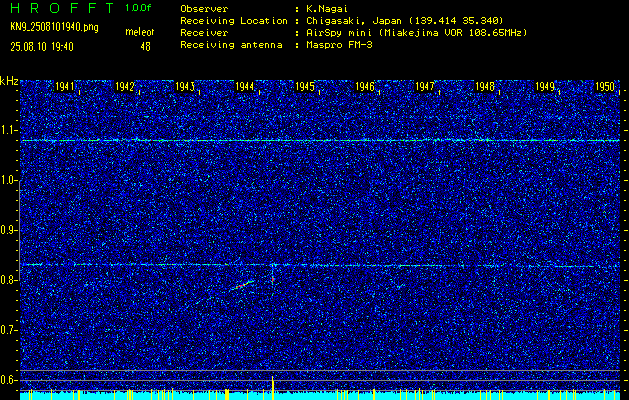Click the 1946 time marker
The image size is (629, 400).
[365, 86]
